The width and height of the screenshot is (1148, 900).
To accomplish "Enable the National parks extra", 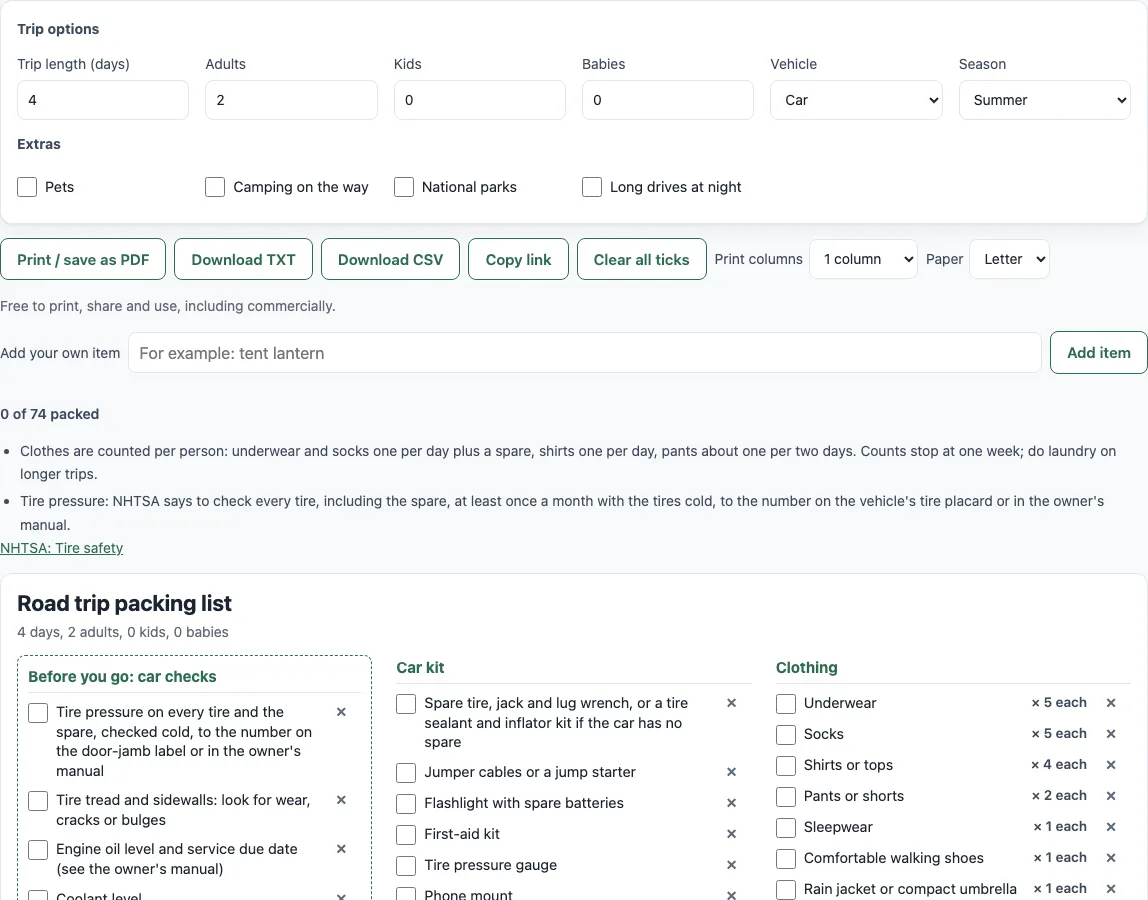I will pyautogui.click(x=403, y=187).
